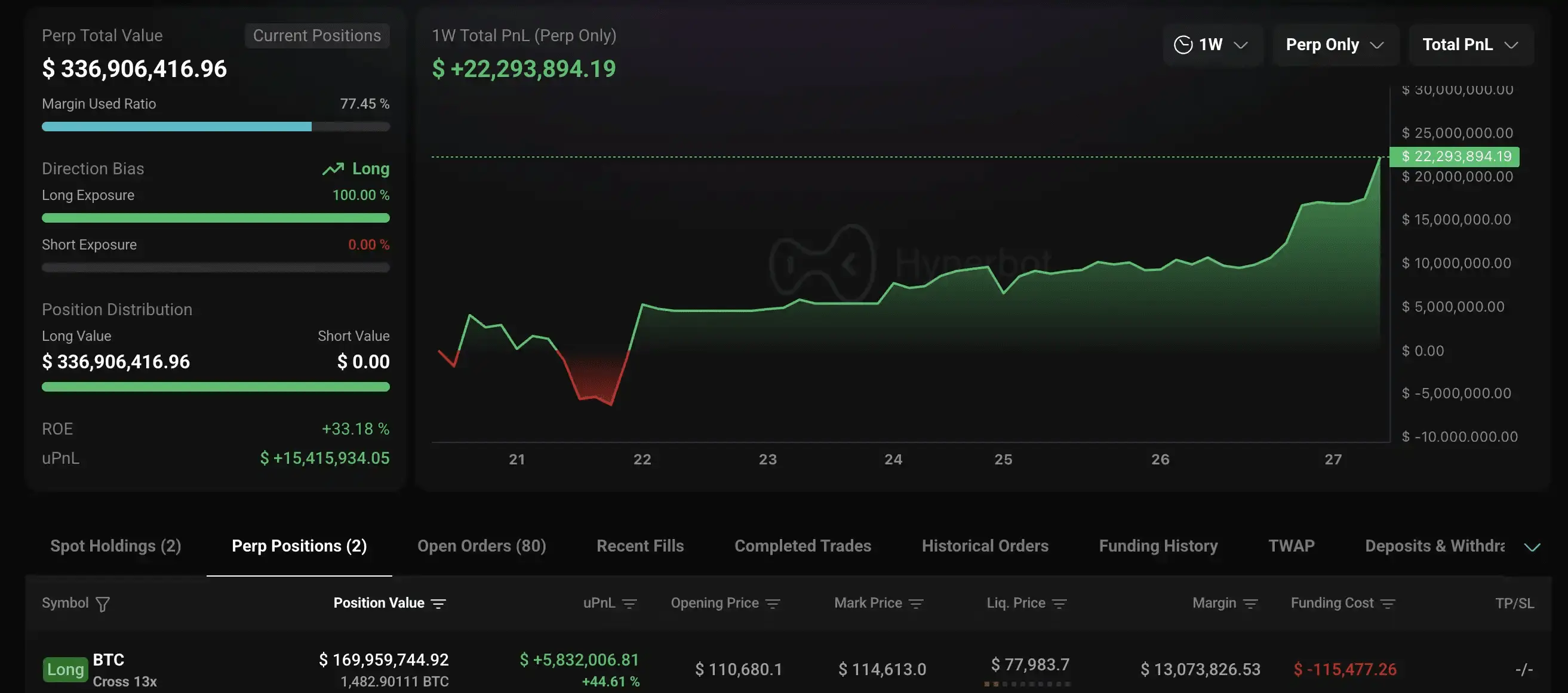Viewport: 1568px width, 693px height.
Task: Switch to Spot Holdings (2) tab
Action: [x=116, y=546]
